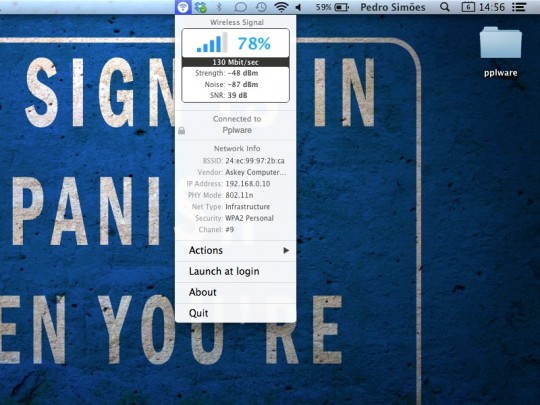
Task: Open the Wi-Fi status menu icon
Action: pyautogui.click(x=281, y=7)
